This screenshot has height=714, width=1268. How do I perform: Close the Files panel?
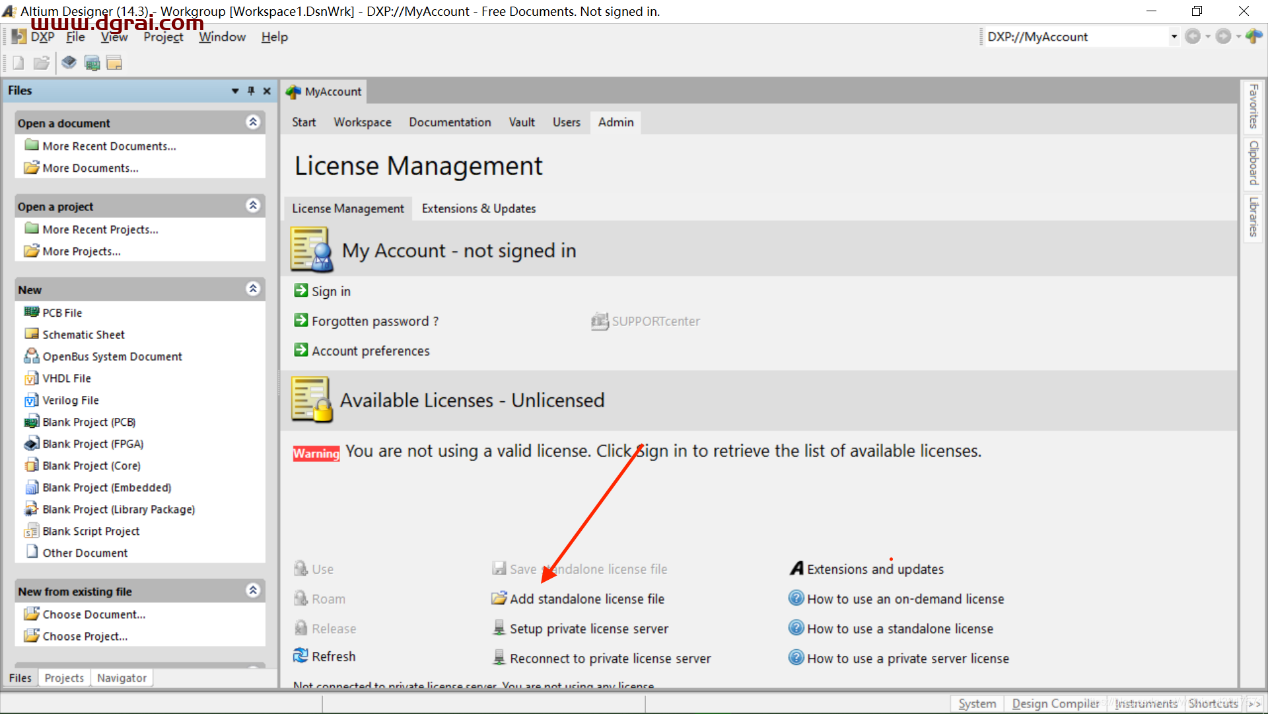click(267, 91)
